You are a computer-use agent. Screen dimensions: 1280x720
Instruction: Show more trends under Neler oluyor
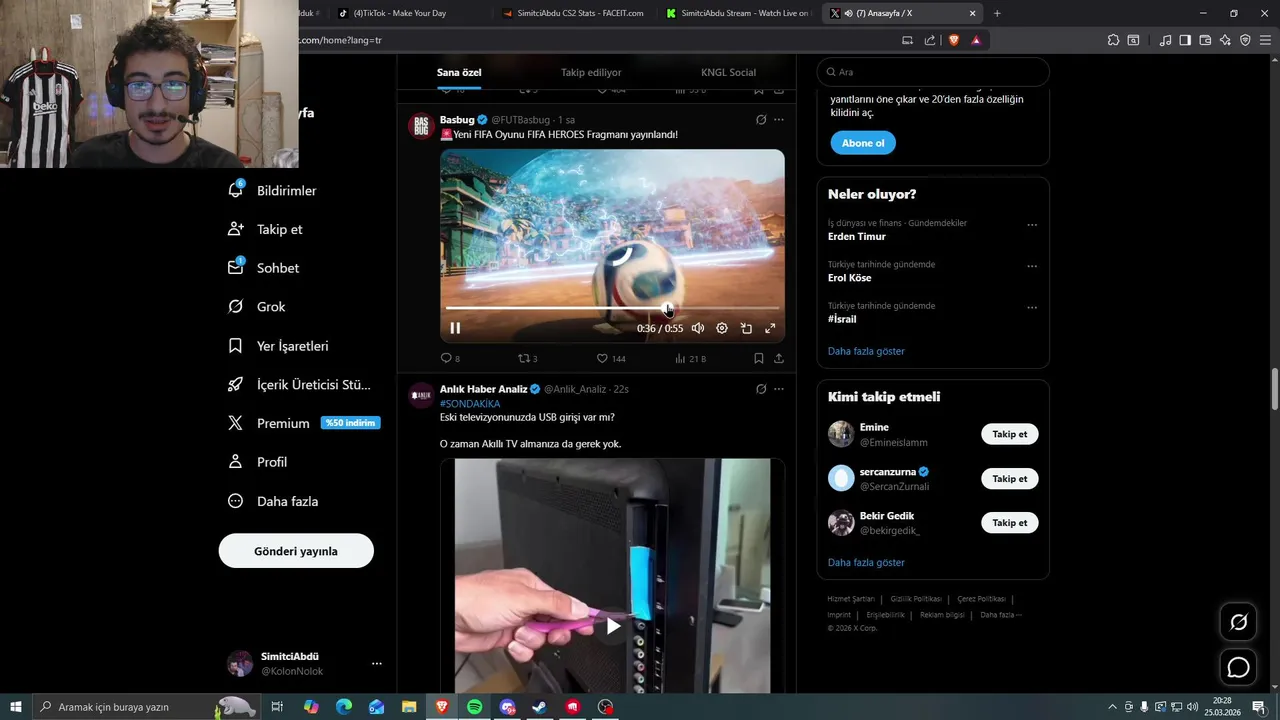866,351
